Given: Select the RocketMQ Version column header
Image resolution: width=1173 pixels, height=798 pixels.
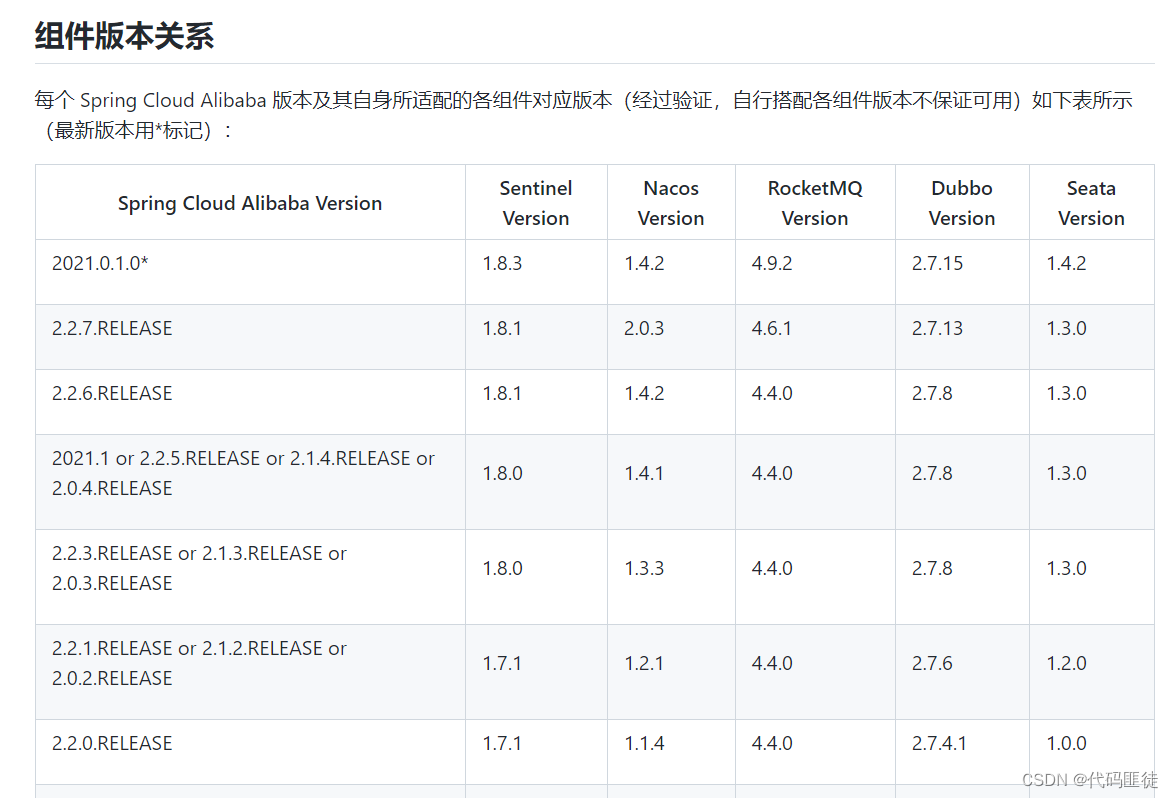Looking at the screenshot, I should [x=815, y=203].
